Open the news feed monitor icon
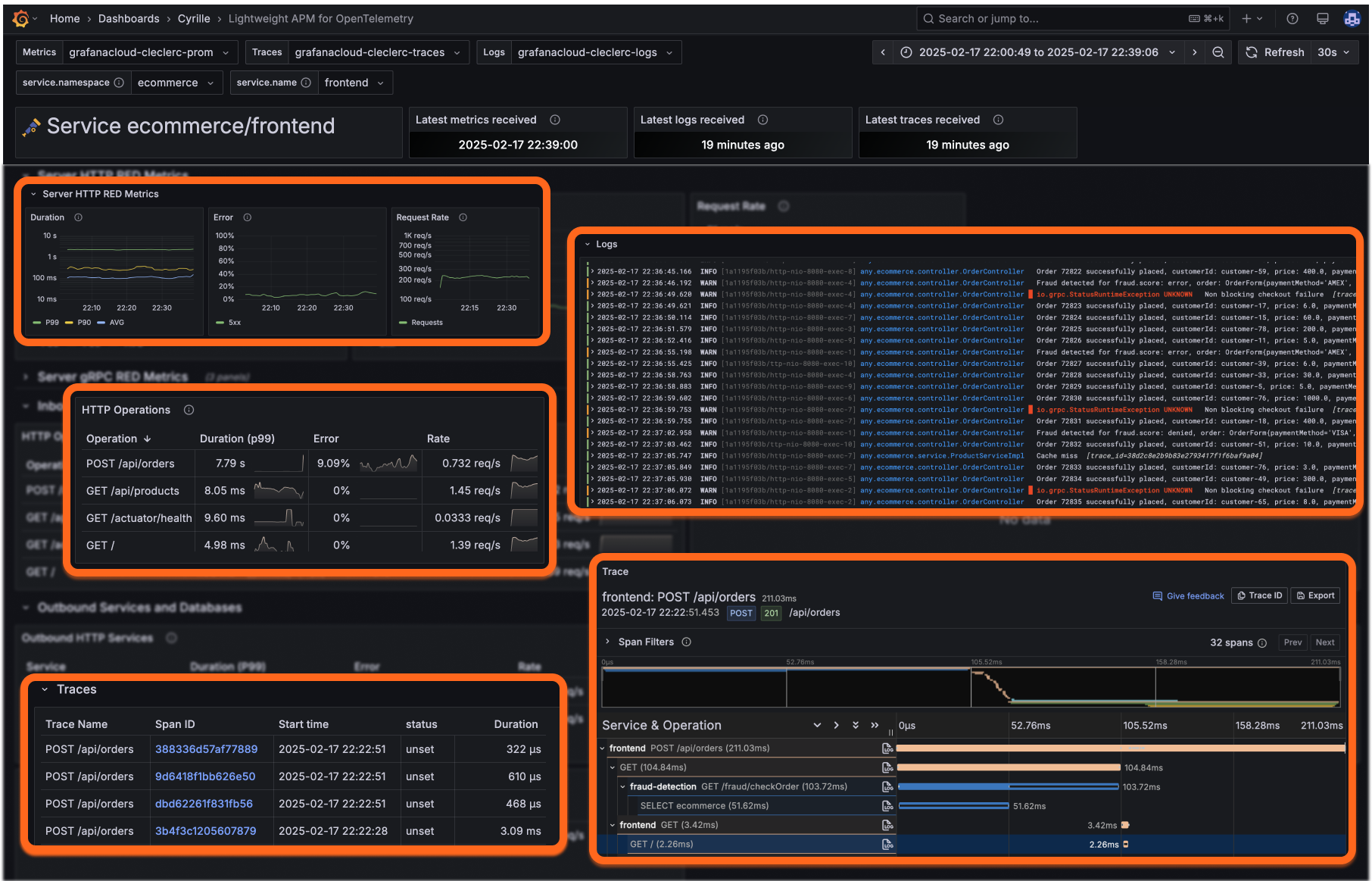This screenshot has height=881, width=1372. click(x=1323, y=19)
